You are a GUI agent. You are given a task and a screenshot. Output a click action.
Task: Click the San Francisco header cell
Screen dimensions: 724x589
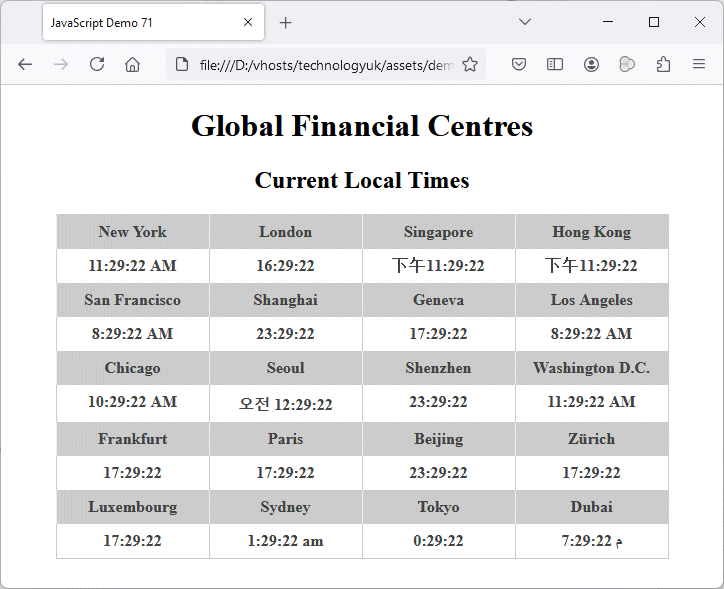133,300
